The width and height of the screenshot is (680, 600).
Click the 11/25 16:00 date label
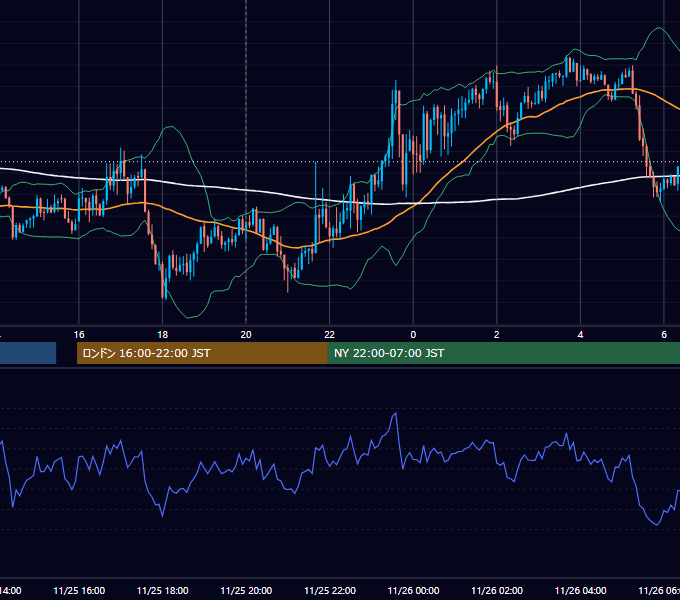[x=79, y=590]
